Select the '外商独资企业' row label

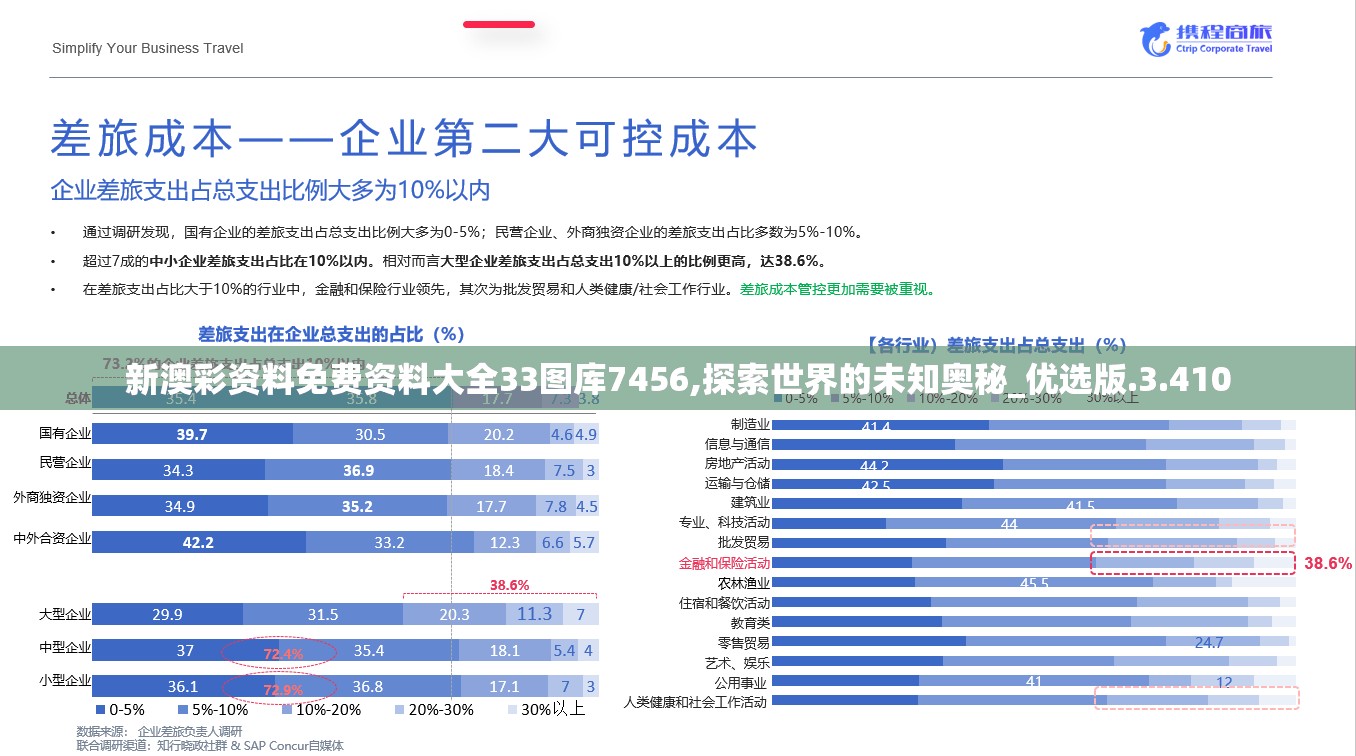pos(52,497)
